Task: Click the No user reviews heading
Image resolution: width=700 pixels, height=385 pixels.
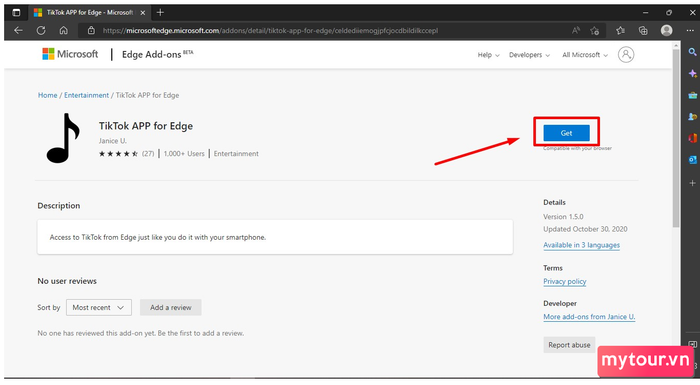Action: tap(67, 281)
